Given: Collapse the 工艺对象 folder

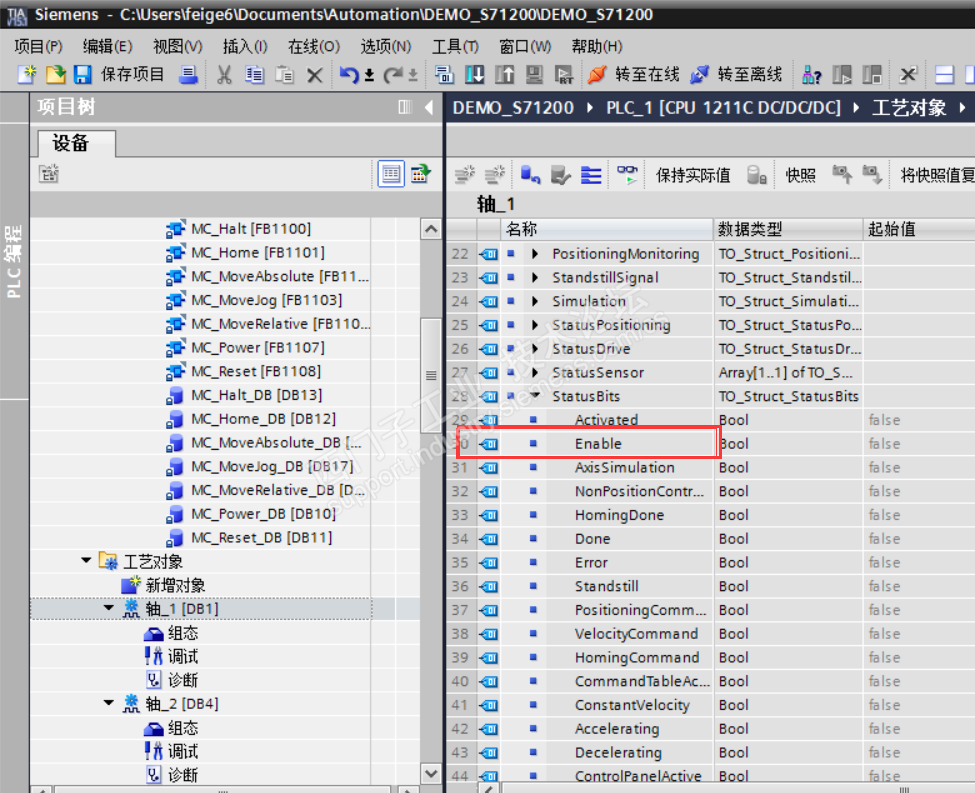Looking at the screenshot, I should [x=86, y=561].
